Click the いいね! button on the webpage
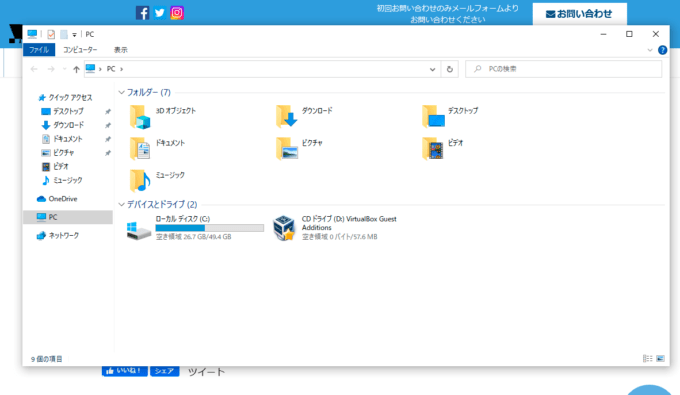Screen dimensions: 680x395 pyautogui.click(x=125, y=371)
